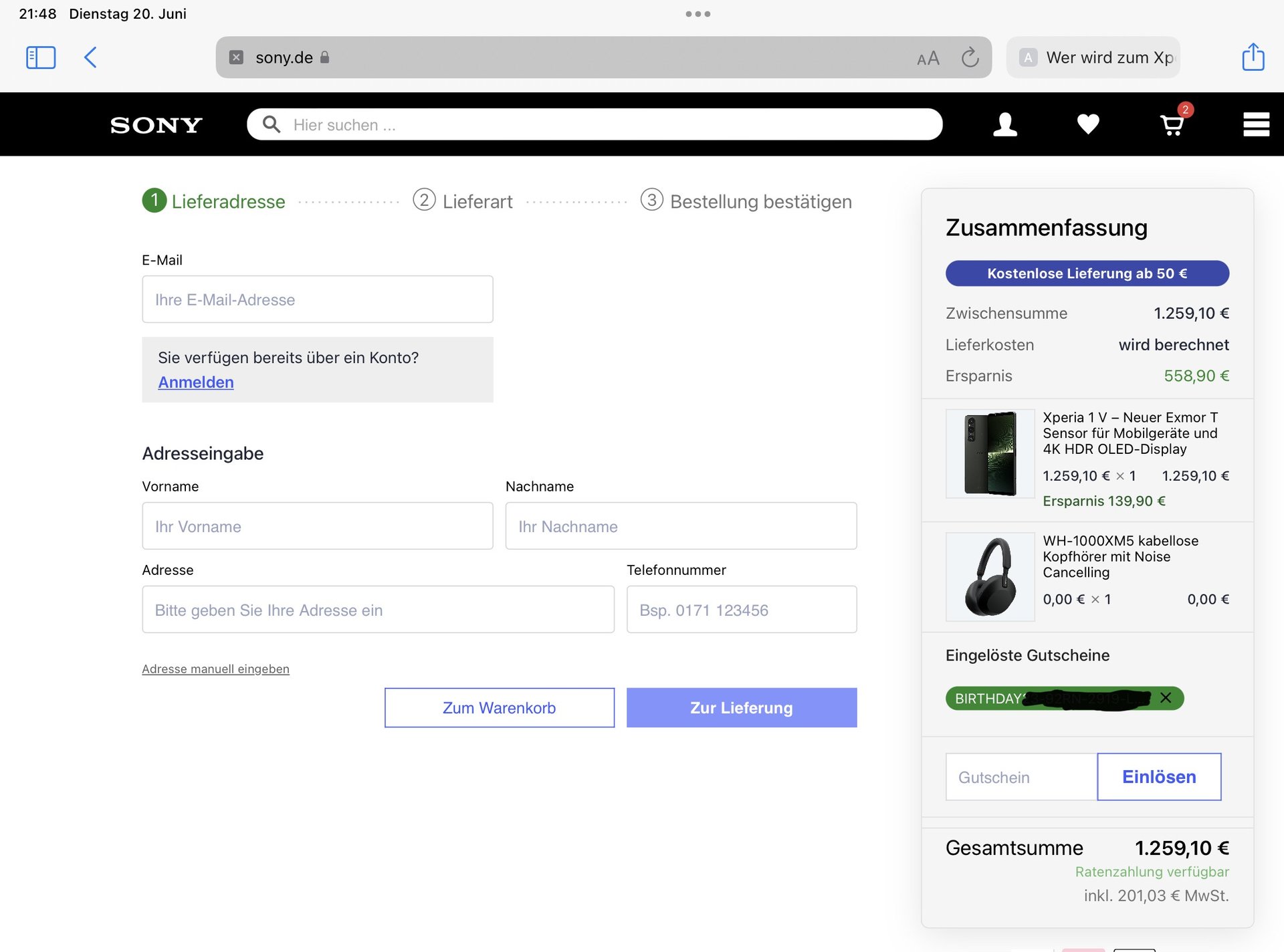
Task: Switch to 'Wer wird zum Xp' tab
Action: tap(1093, 57)
